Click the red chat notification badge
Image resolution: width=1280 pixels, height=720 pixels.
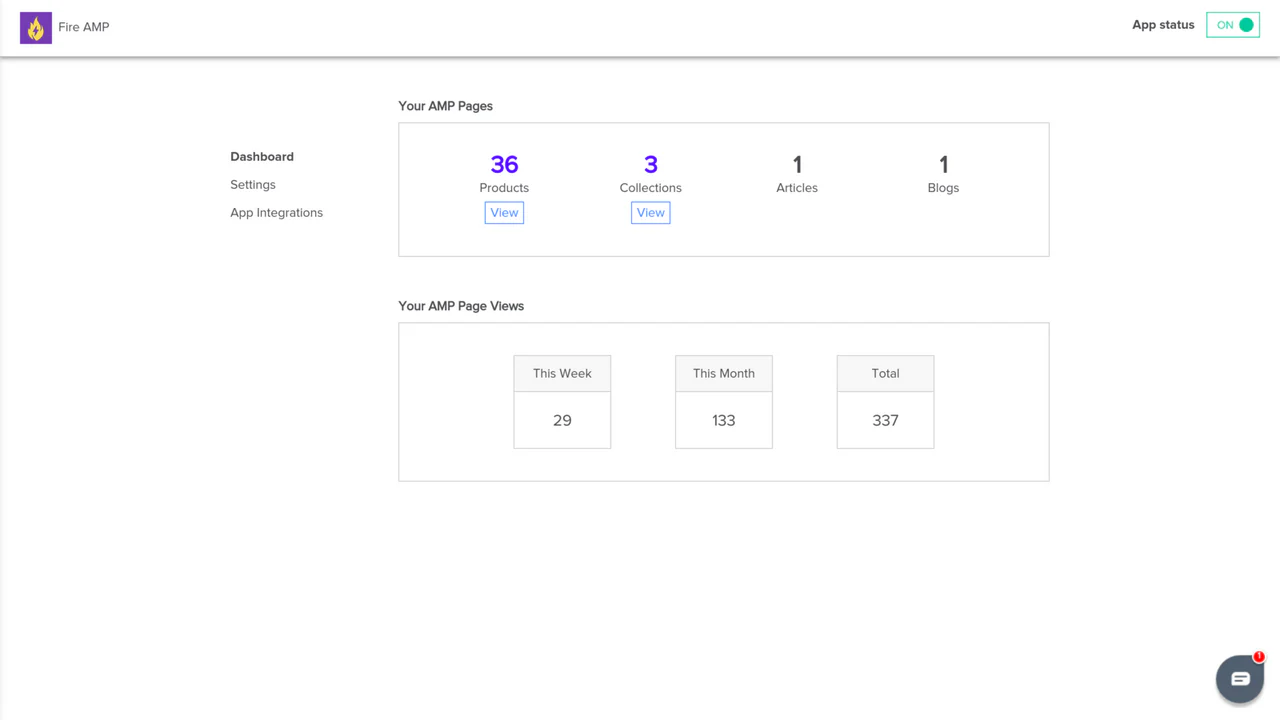coord(1259,657)
